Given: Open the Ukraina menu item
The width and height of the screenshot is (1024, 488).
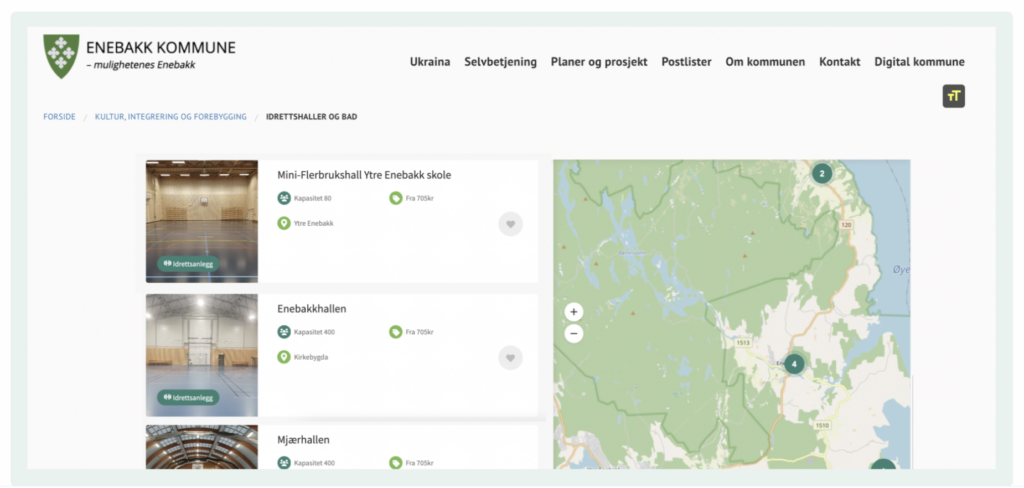Looking at the screenshot, I should tap(430, 62).
